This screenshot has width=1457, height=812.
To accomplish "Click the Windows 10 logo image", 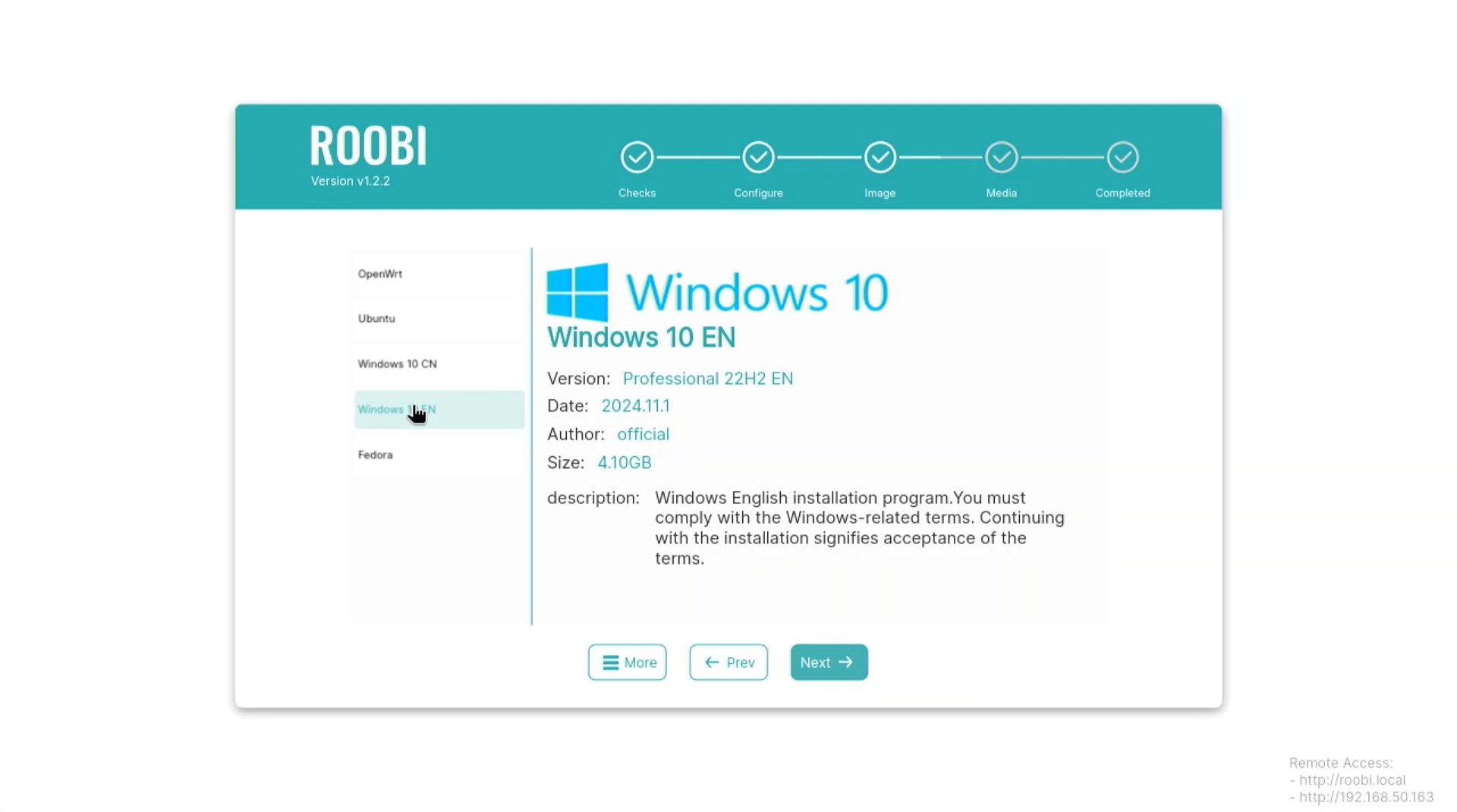I will tap(717, 291).
